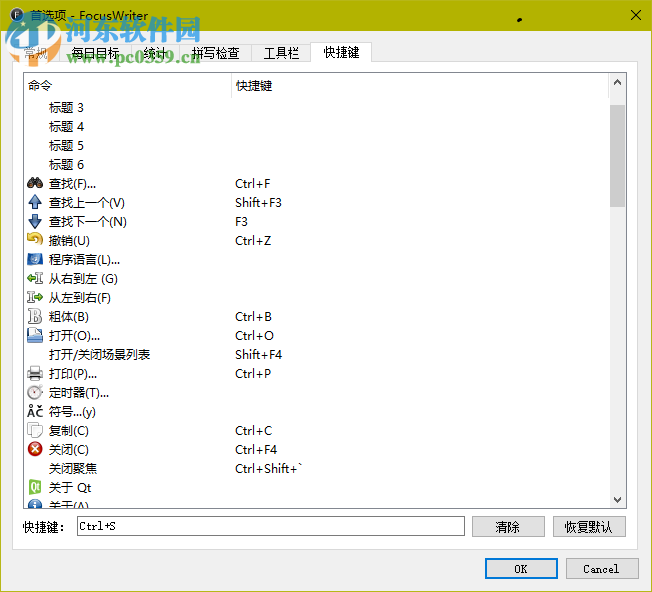652x592 pixels.
Task: Click the Ctrl+F4 shortcut cell
Action: (x=256, y=449)
